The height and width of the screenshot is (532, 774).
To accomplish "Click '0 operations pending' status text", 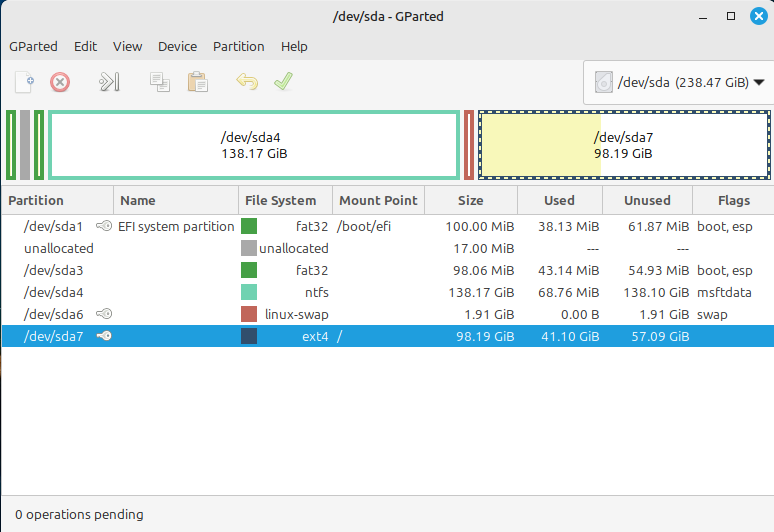I will click(x=79, y=514).
